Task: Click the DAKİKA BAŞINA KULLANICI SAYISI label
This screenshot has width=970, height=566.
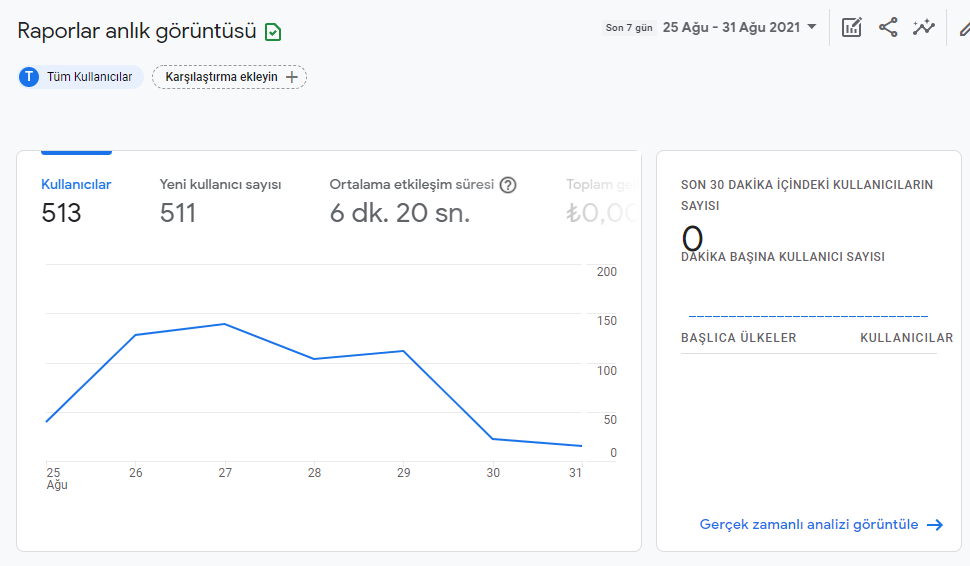Action: point(783,257)
